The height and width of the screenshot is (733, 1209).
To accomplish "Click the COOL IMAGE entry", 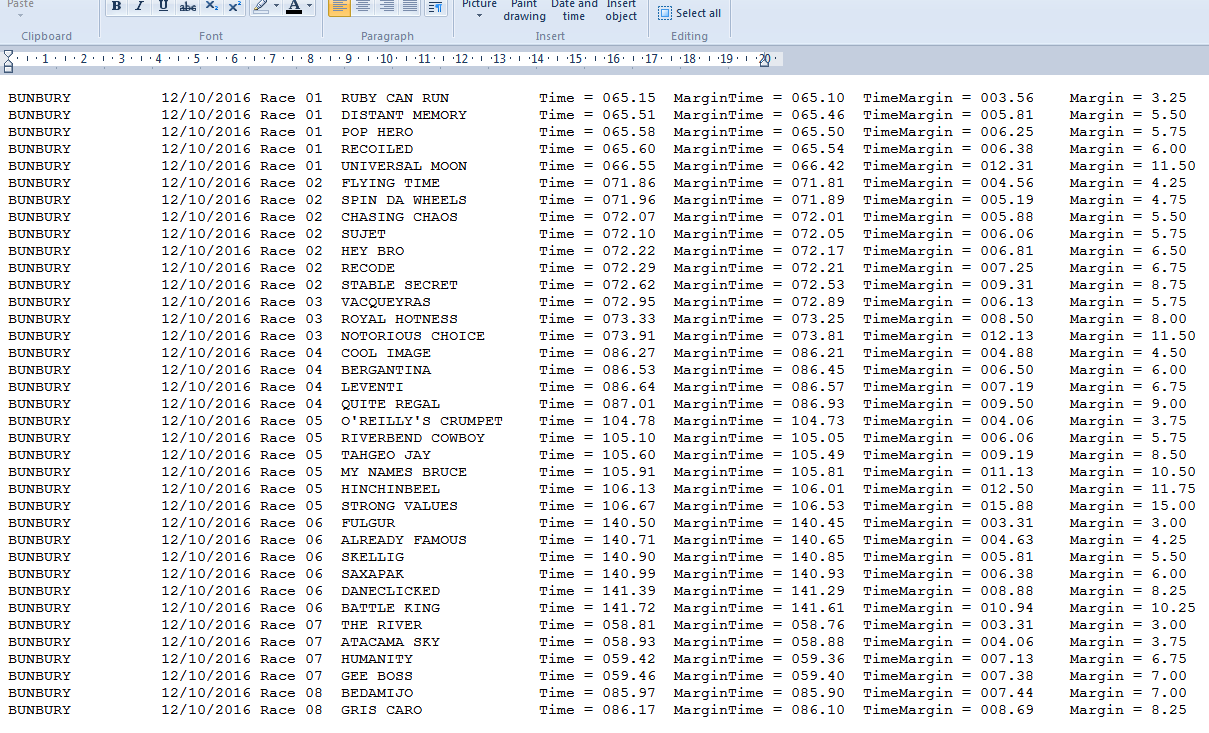I will pos(386,353).
